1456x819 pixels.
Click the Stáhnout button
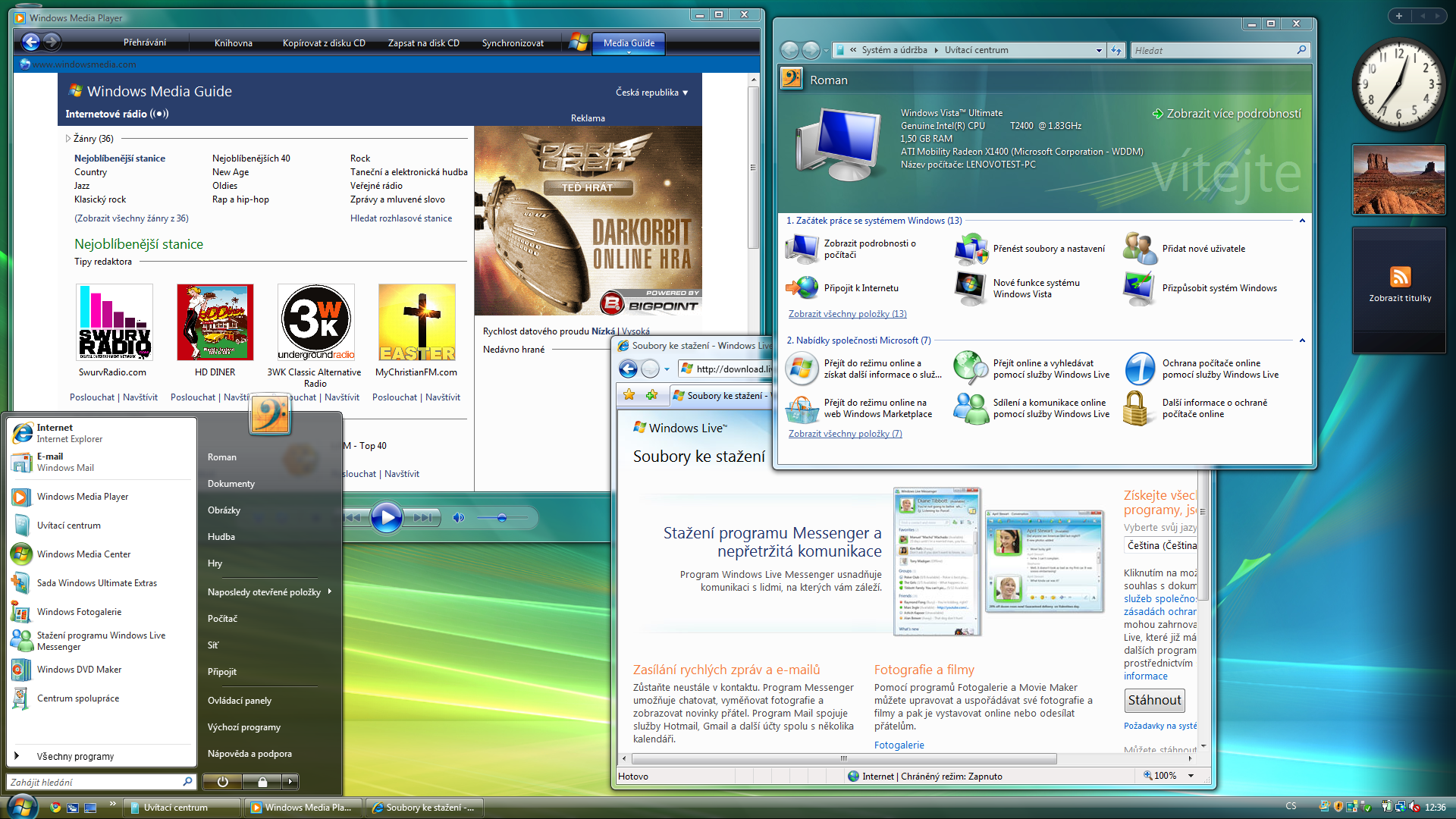[1154, 700]
